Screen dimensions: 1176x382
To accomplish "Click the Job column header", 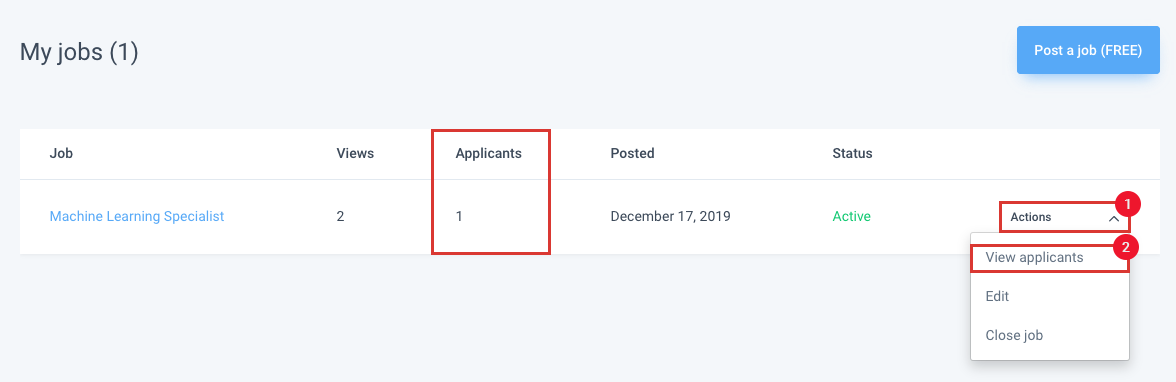I will point(61,153).
